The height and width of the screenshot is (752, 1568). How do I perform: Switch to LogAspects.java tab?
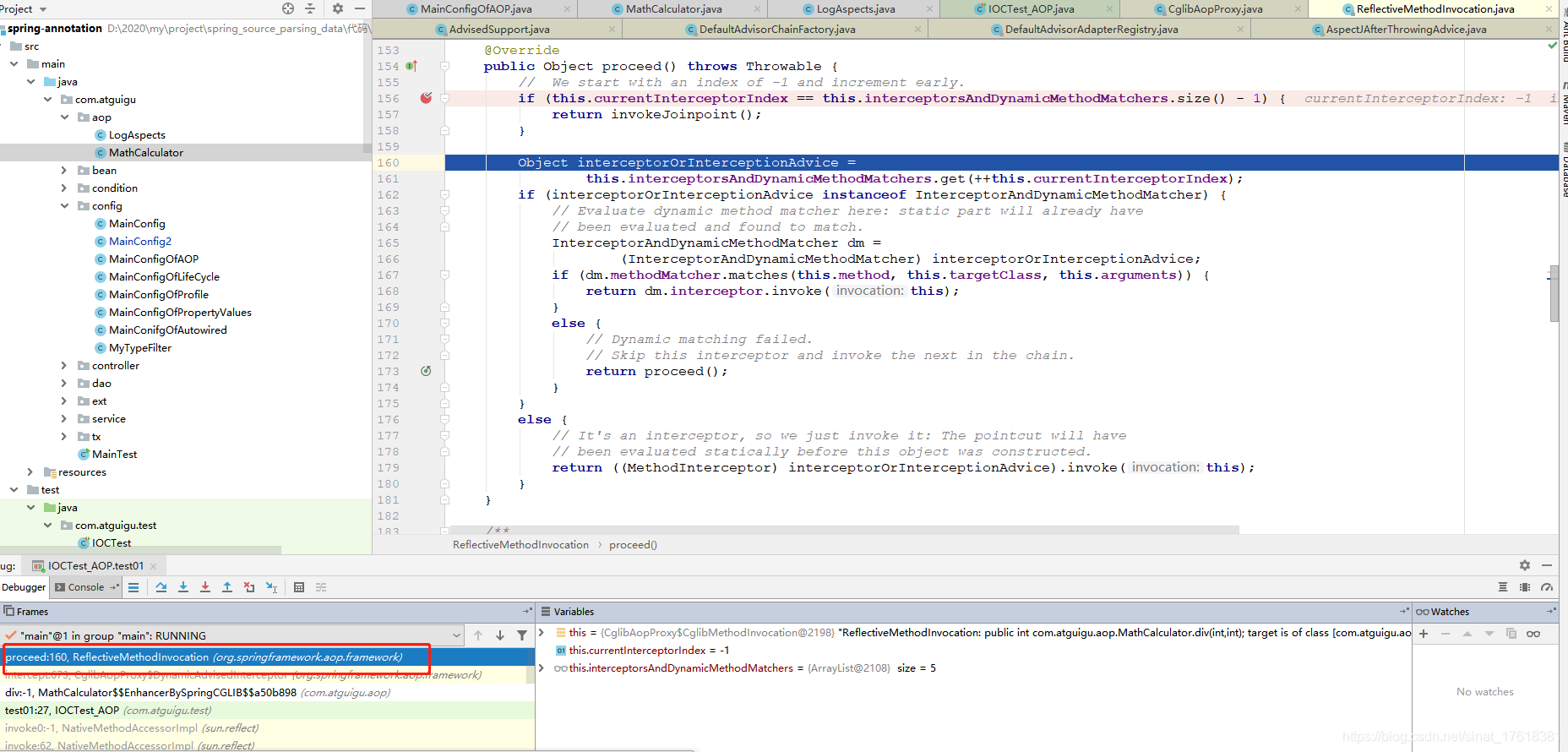pyautogui.click(x=855, y=8)
